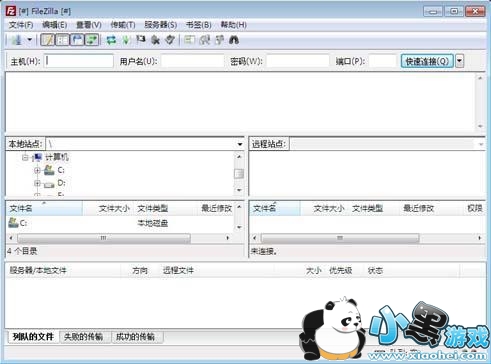Select the C: 本地磁盘 row in file list
Image resolution: width=491 pixels, height=364 pixels.
coord(120,223)
